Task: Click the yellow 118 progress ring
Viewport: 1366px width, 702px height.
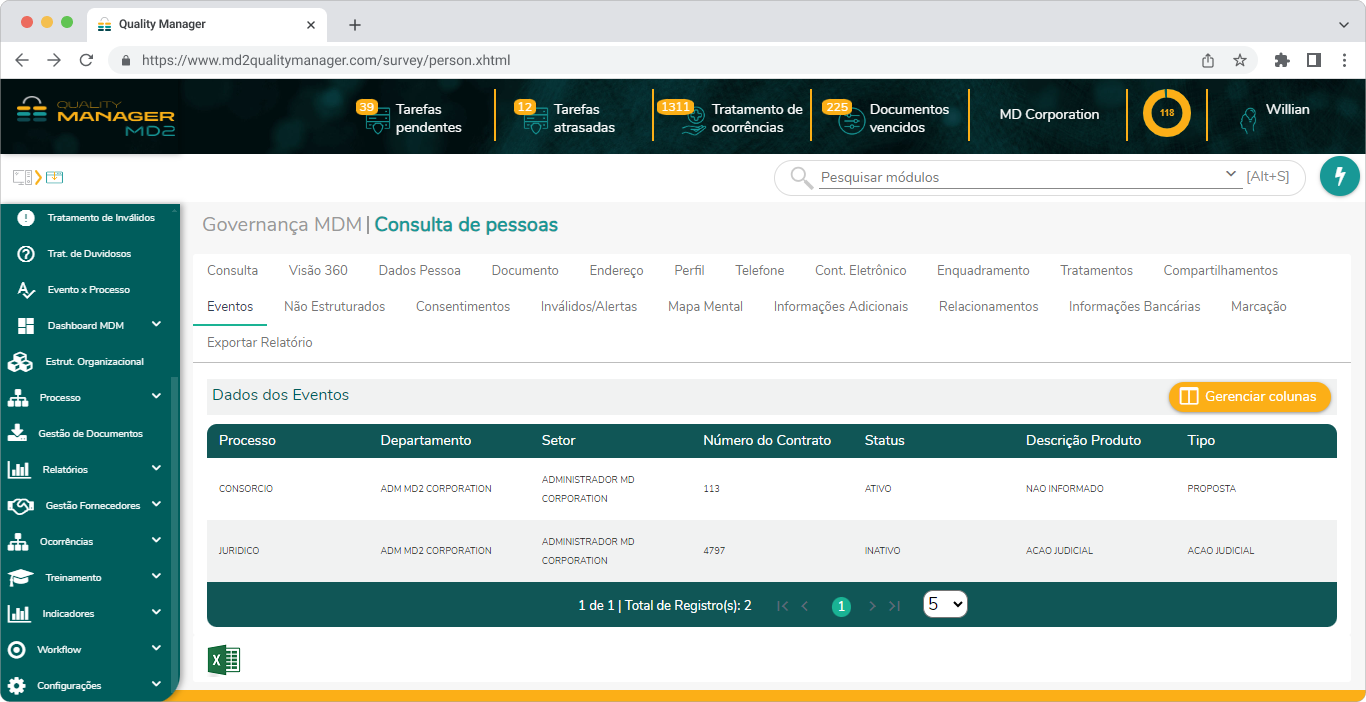Action: tap(1165, 114)
